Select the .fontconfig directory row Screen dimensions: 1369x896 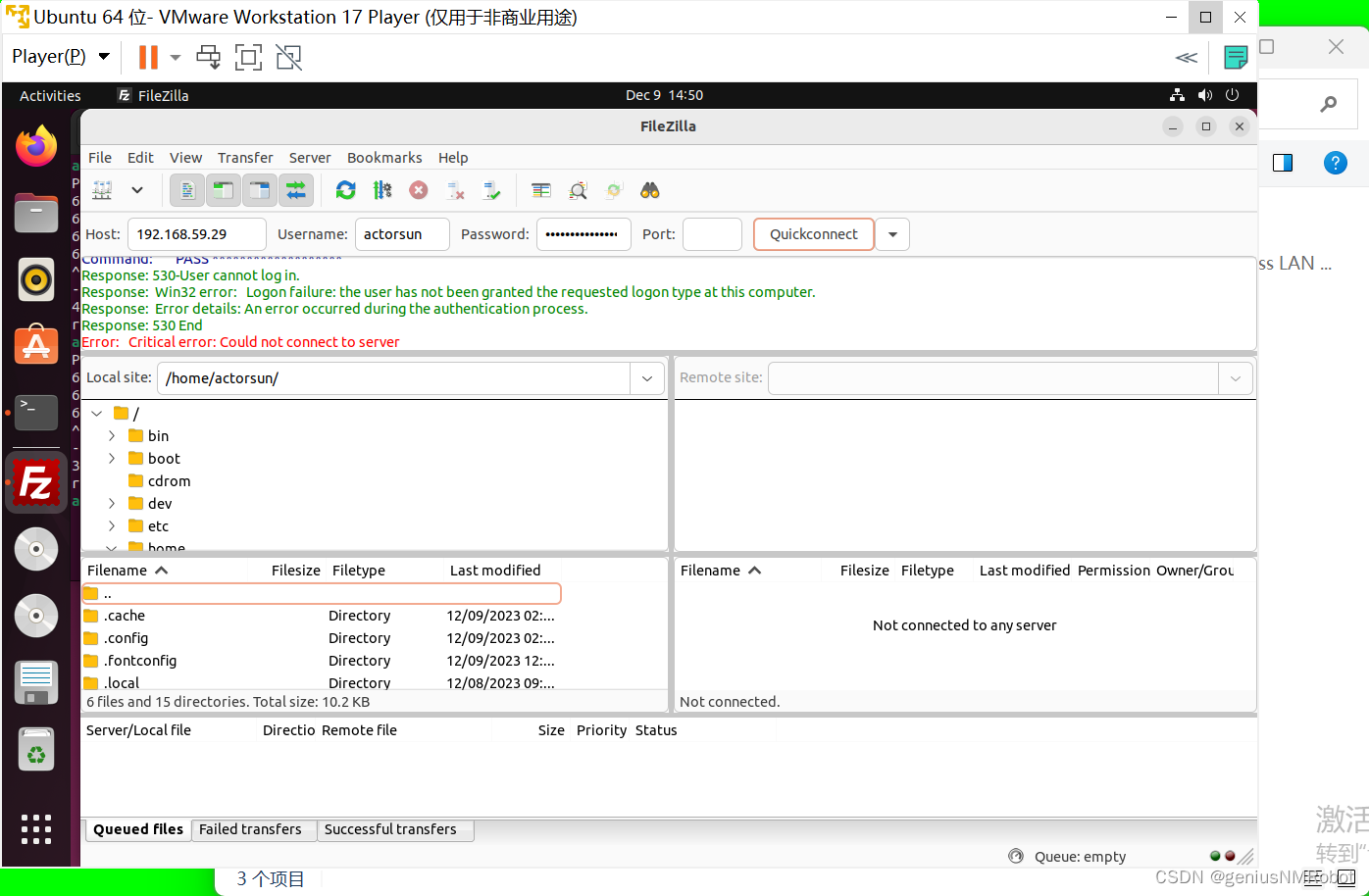[x=322, y=661]
